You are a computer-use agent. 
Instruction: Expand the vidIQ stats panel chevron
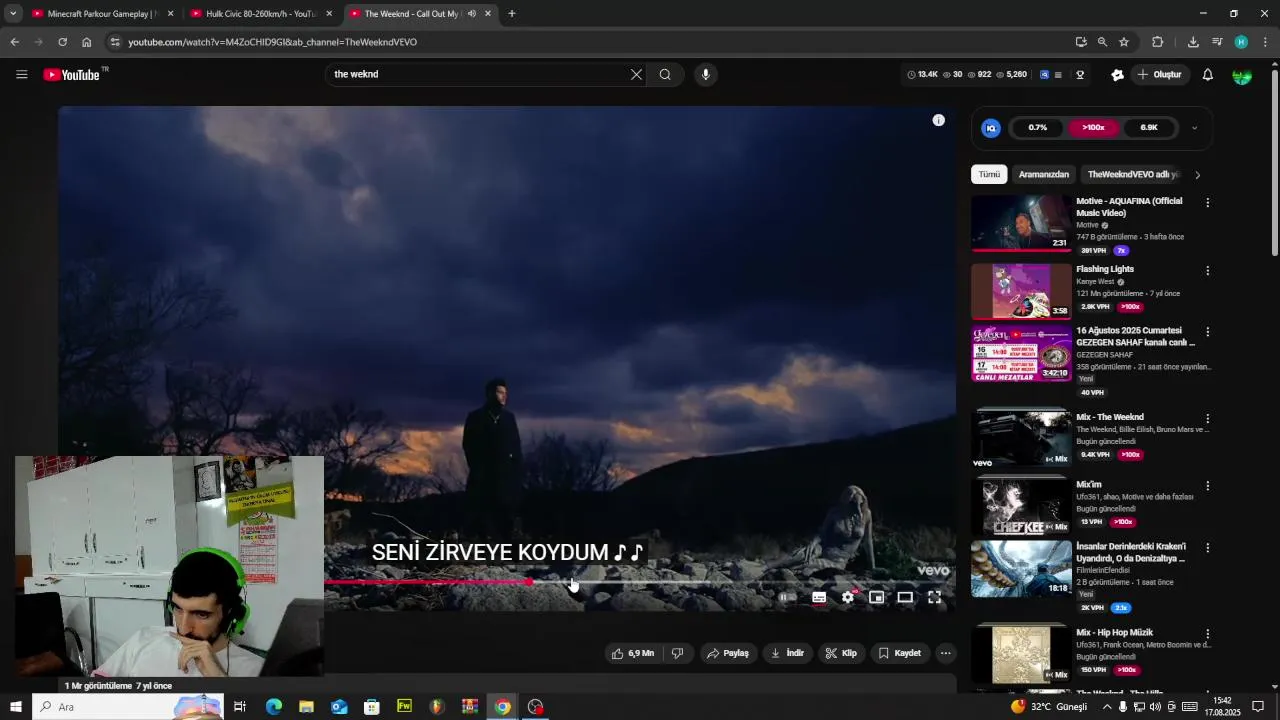[1194, 128]
